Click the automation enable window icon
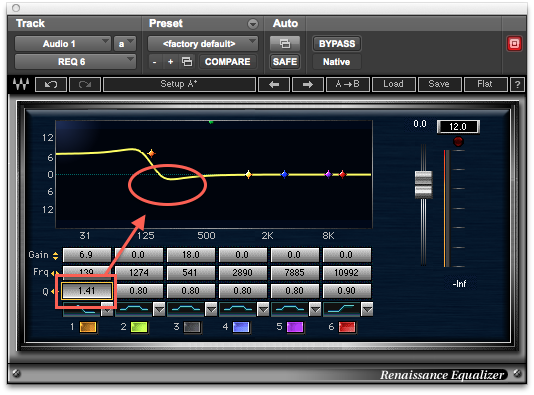Screen dimensions: 534x395 [x=285, y=44]
